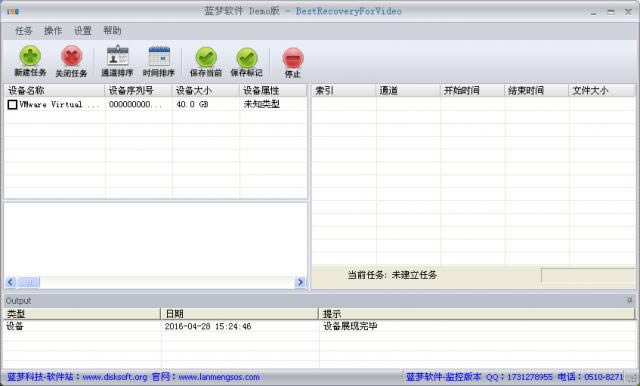640x386 pixels.
Task: Click the 类型 header in Output
Action: (82, 314)
